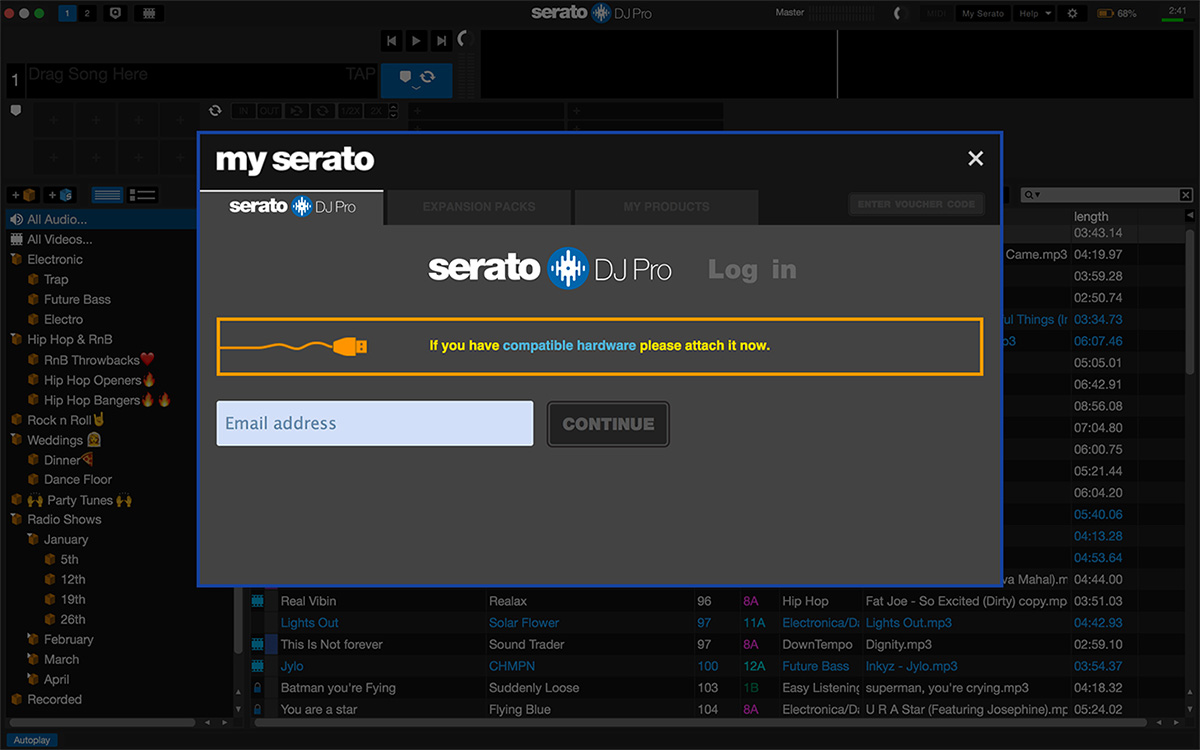1200x750 pixels.
Task: Click the video icon beside Real Vibin
Action: (x=257, y=601)
